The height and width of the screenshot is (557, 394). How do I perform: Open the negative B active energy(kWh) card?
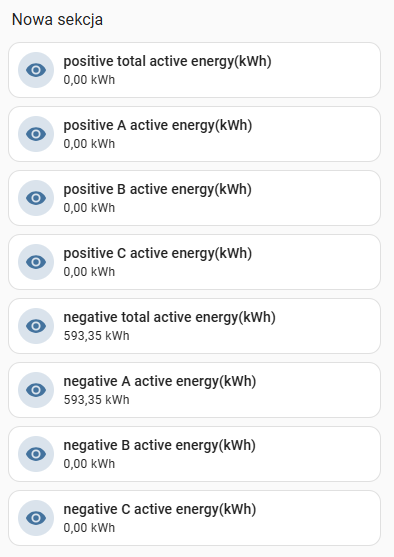[194, 454]
